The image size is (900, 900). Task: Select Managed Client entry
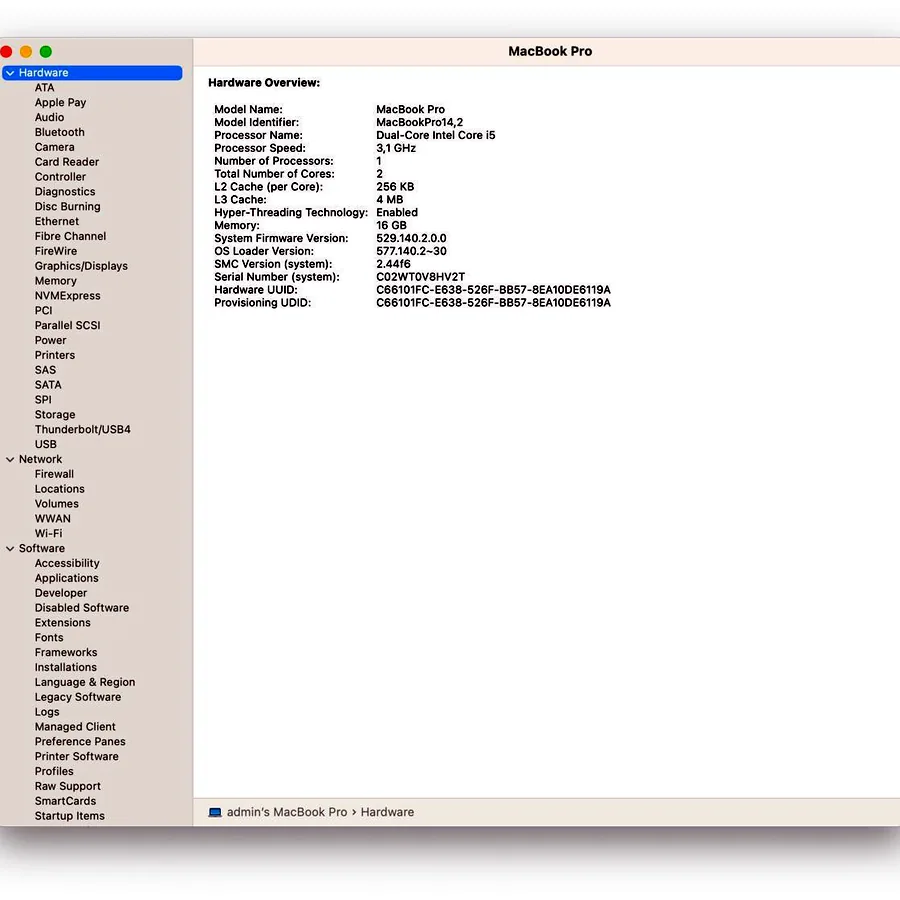click(x=75, y=728)
